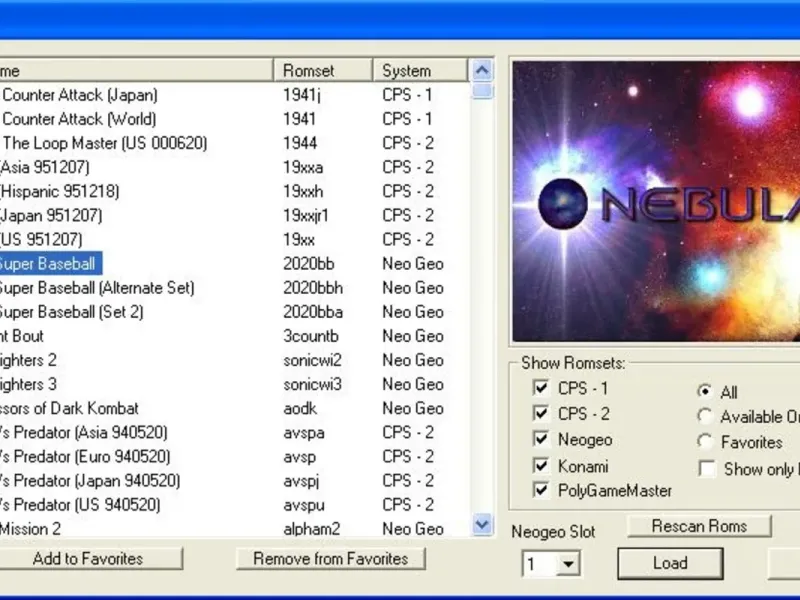Viewport: 800px width, 600px height.
Task: Click the 19xxjr1 romset cell
Action: (305, 215)
